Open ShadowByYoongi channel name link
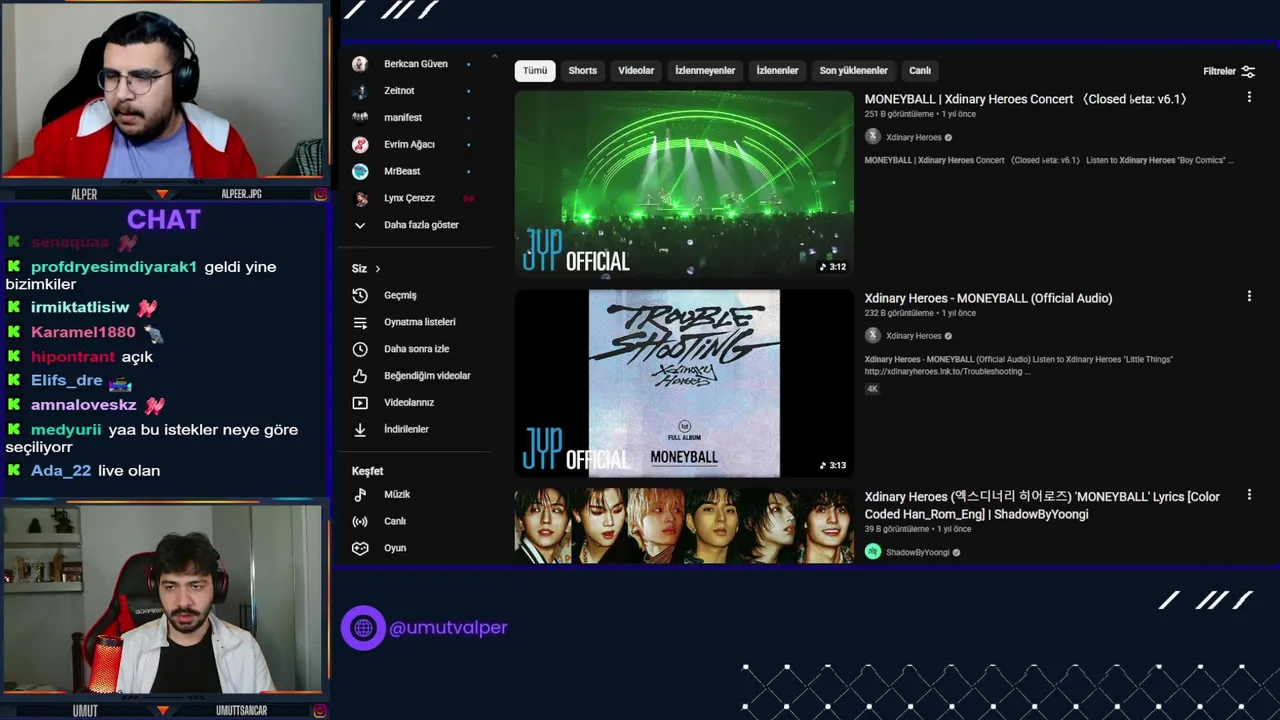 918,553
